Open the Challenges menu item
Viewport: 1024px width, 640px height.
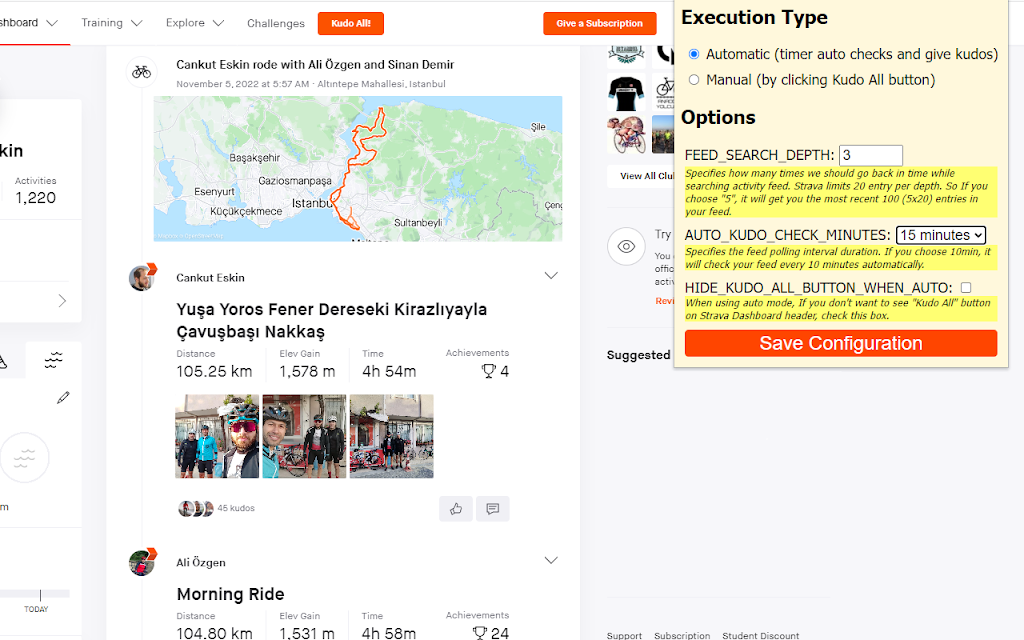(x=276, y=24)
